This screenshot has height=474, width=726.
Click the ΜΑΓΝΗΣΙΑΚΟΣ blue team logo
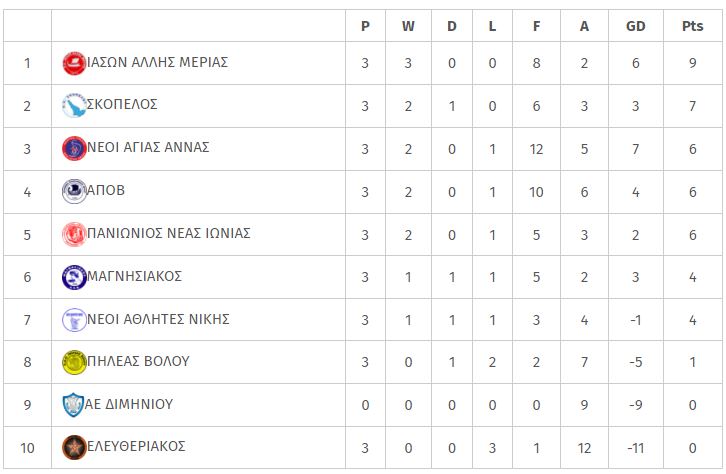pyautogui.click(x=74, y=277)
